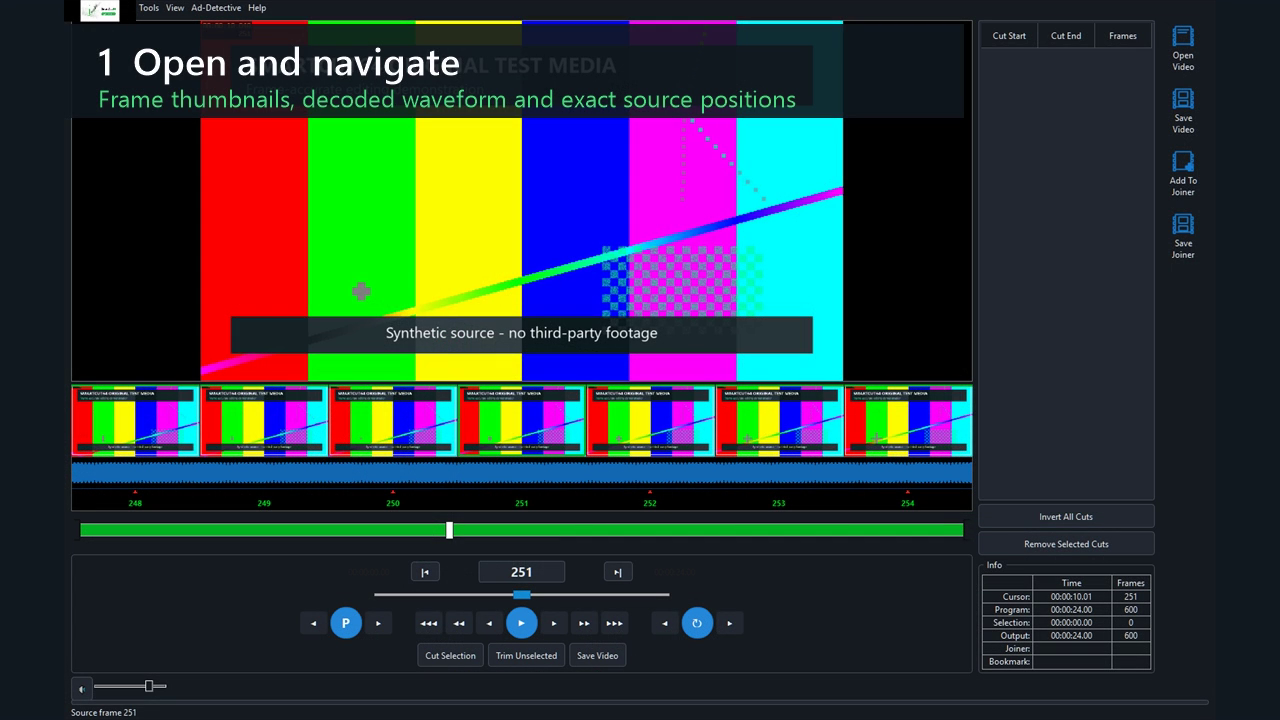Image resolution: width=1280 pixels, height=720 pixels.
Task: Click Save Video button below playback controls
Action: click(598, 655)
